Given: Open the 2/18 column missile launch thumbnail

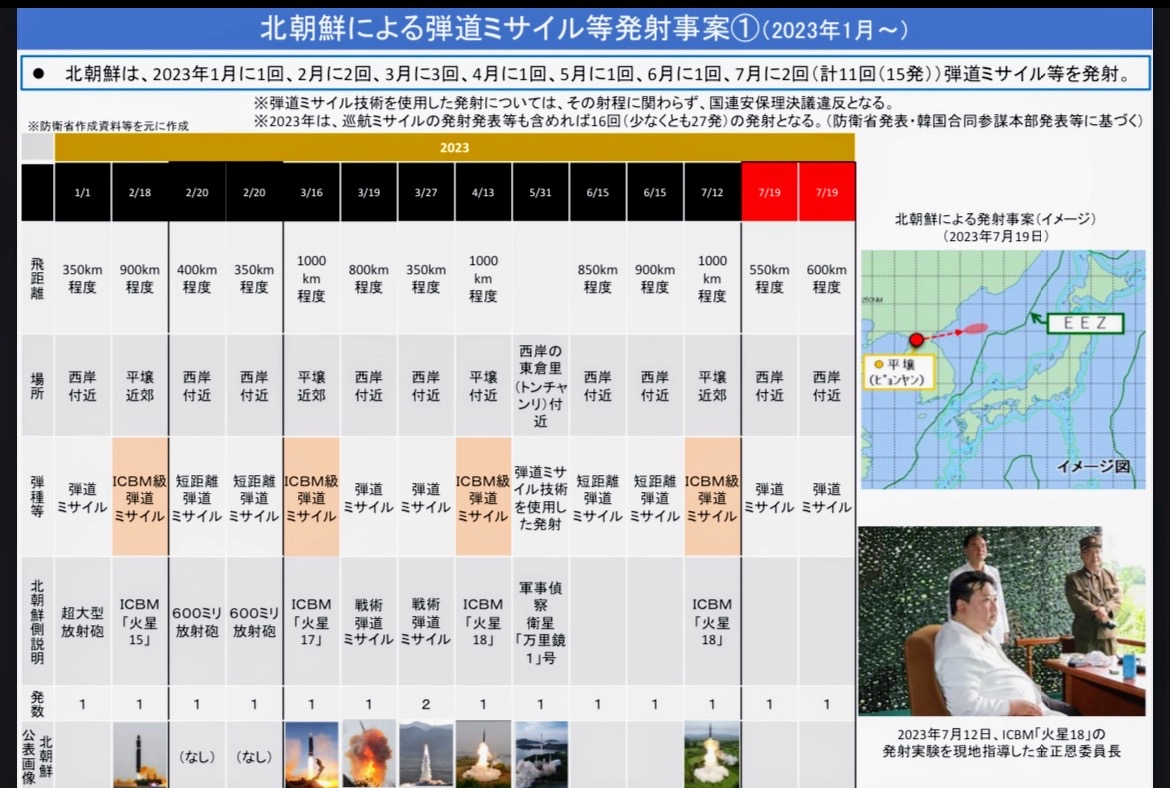Looking at the screenshot, I should pos(139,754).
